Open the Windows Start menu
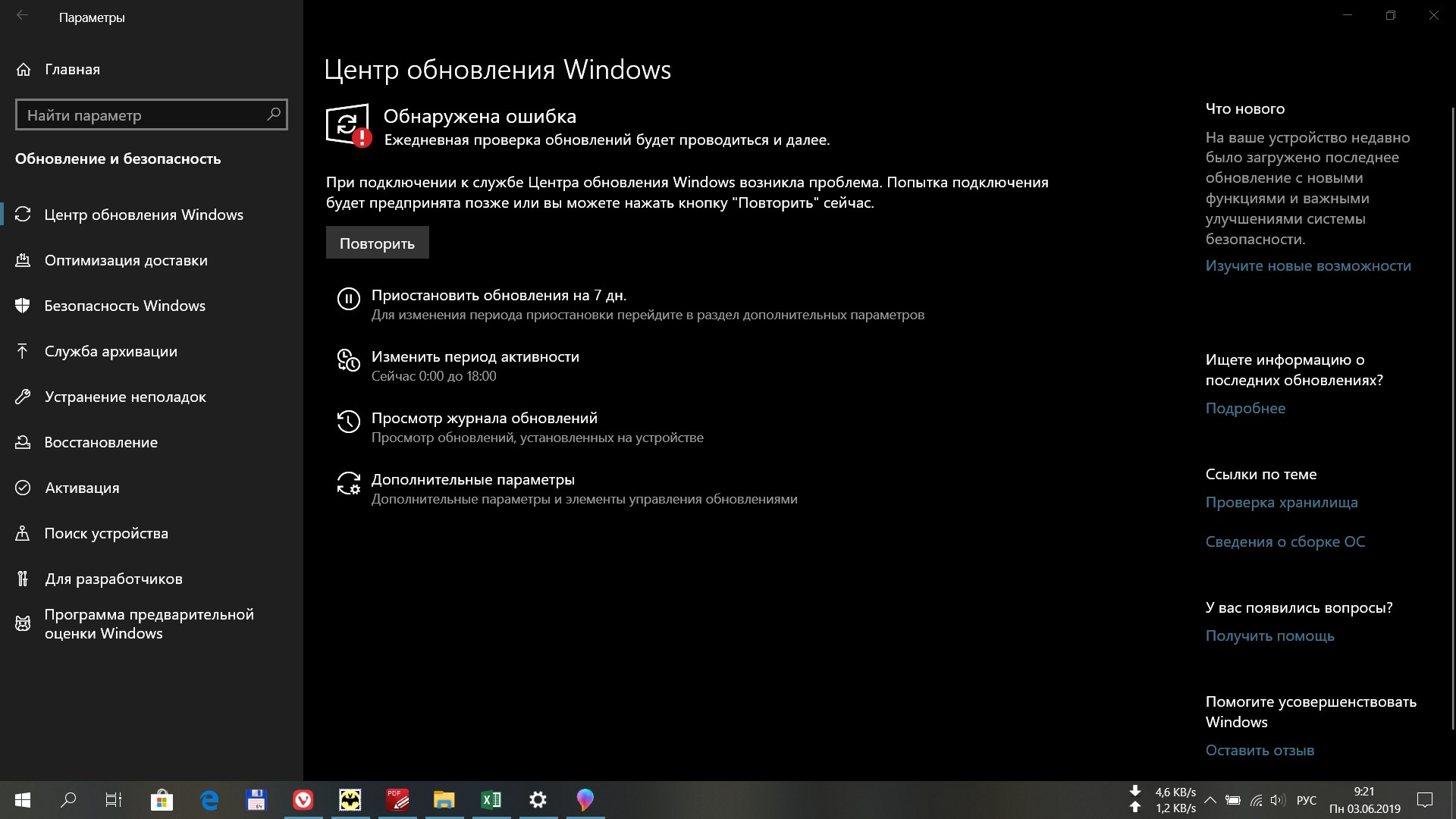 click(22, 800)
